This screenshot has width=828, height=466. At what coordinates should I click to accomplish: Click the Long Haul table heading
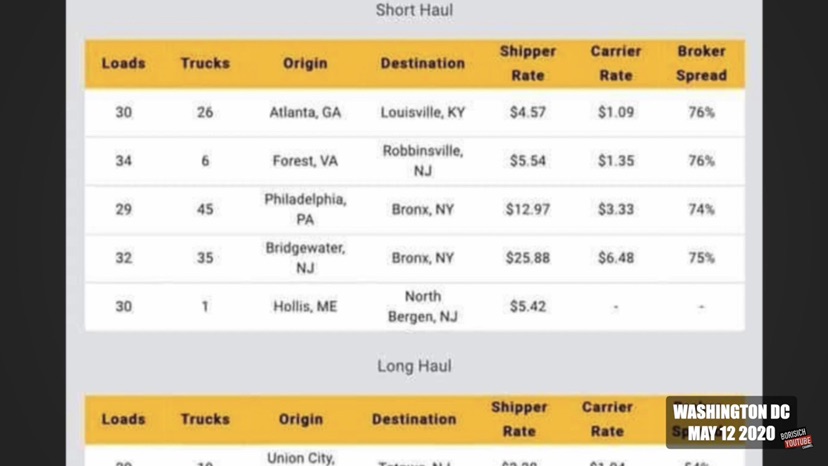414,366
